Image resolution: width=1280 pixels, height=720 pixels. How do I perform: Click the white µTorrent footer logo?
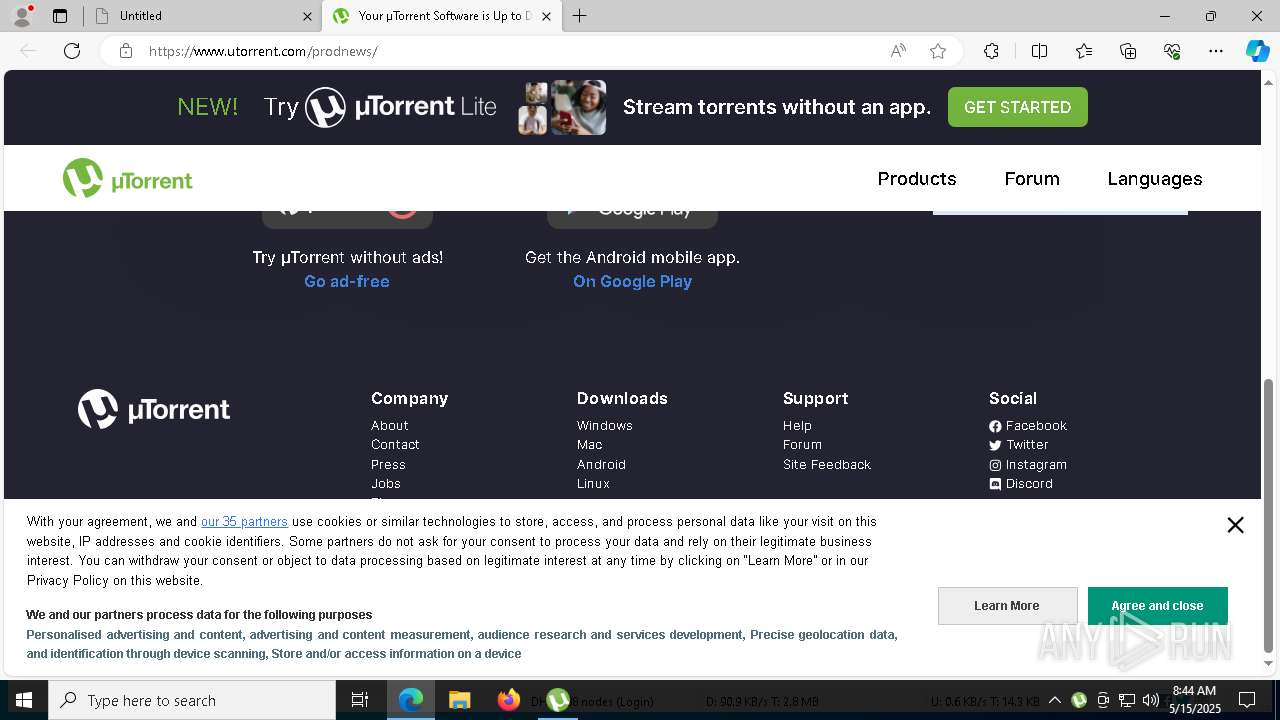point(154,409)
